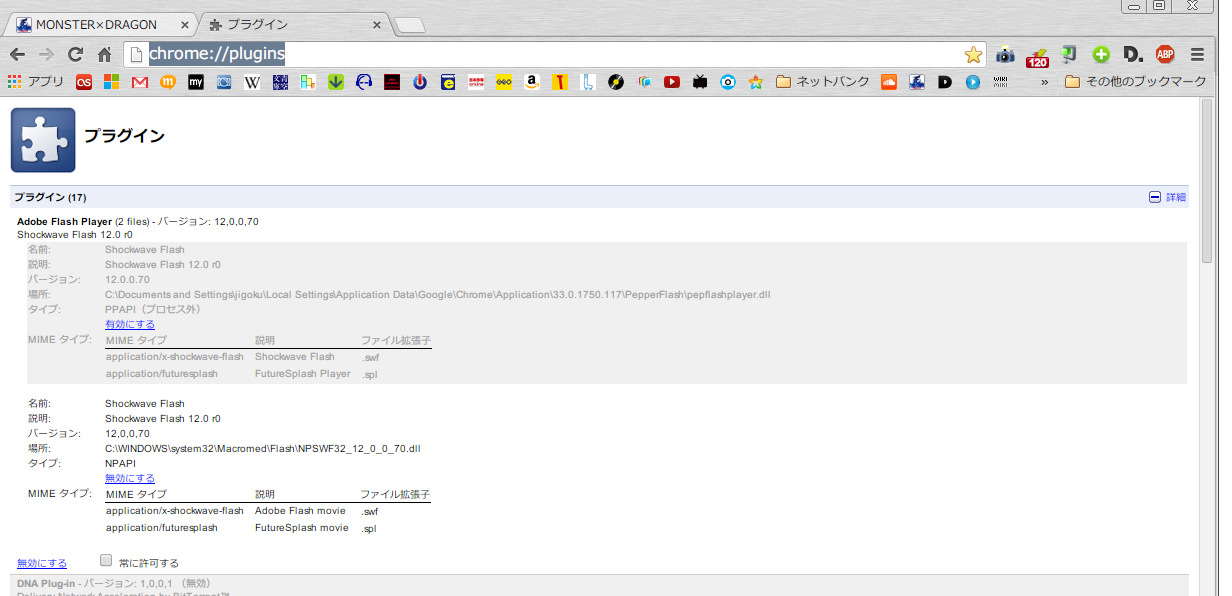The height and width of the screenshot is (596, 1232).
Task: Click the NPSWF32_12_0_0_70.dll path text
Action: pos(263,448)
